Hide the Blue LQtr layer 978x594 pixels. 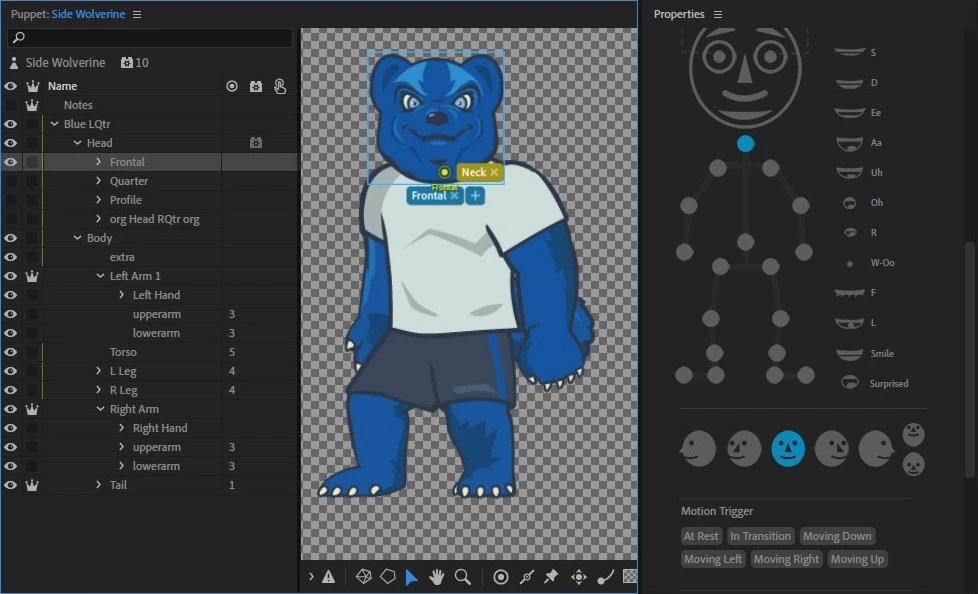[x=11, y=124]
